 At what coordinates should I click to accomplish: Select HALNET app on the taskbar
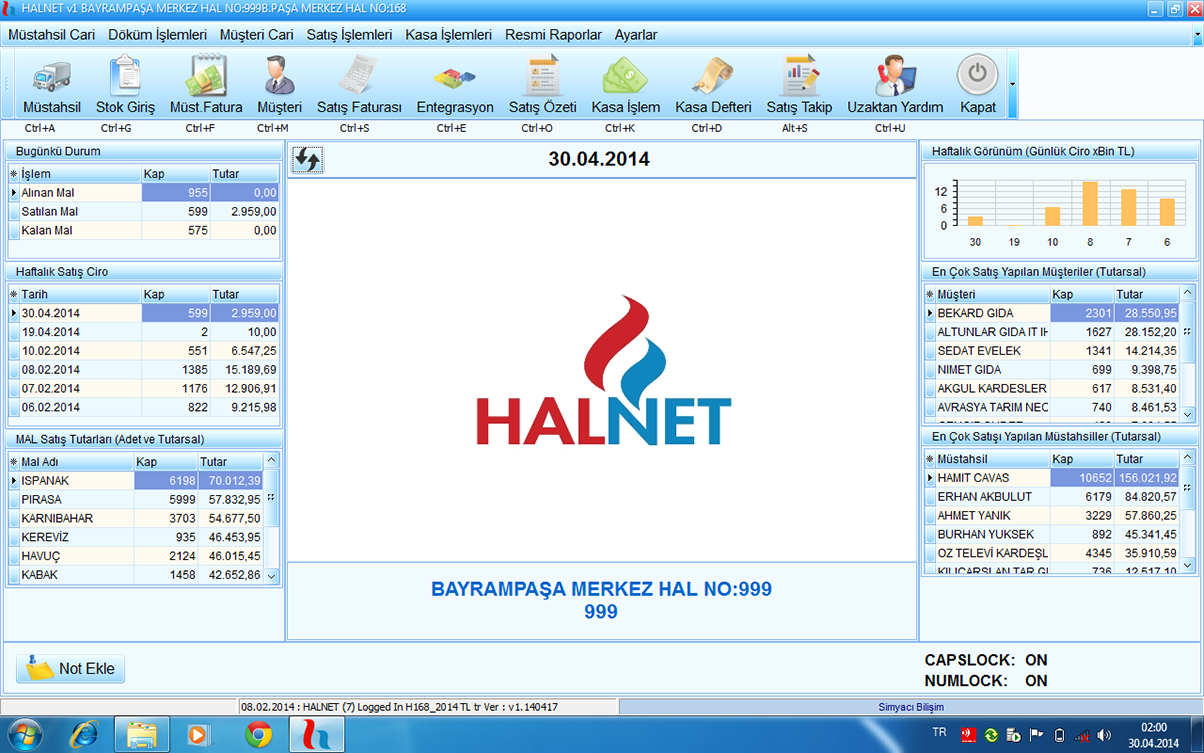pos(317,735)
